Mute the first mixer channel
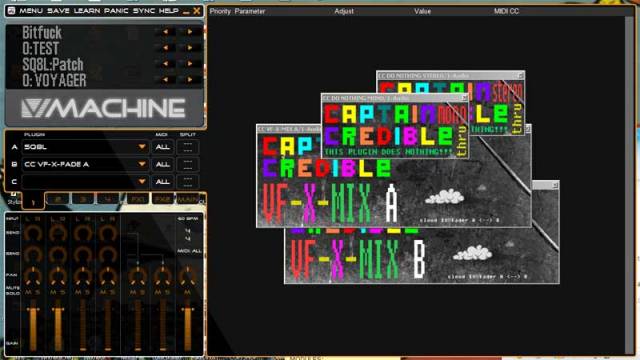640x360 pixels. (x=27, y=292)
